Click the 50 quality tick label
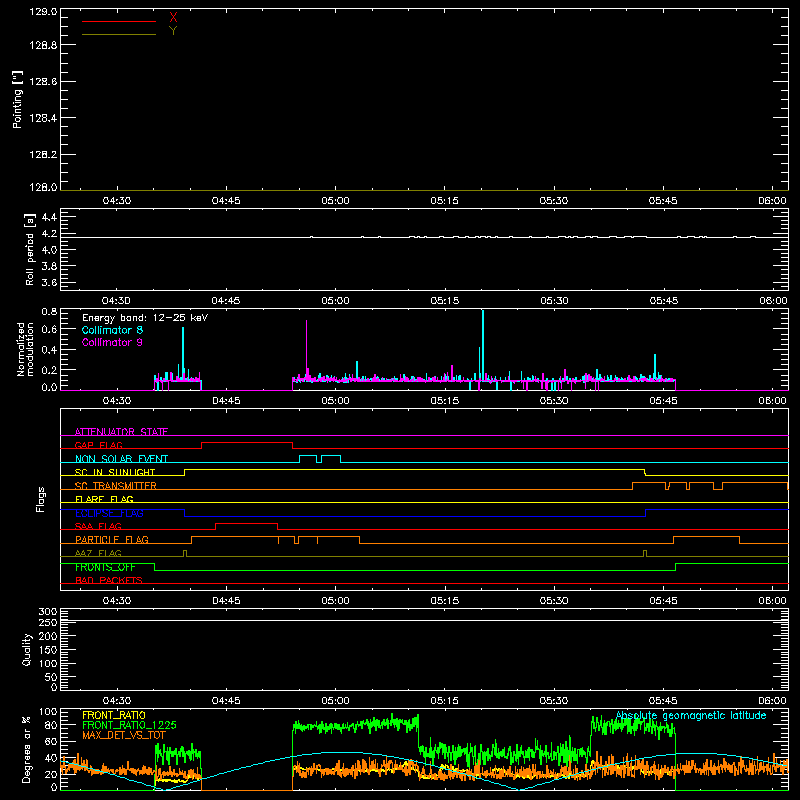This screenshot has width=800, height=800. [x=50, y=677]
